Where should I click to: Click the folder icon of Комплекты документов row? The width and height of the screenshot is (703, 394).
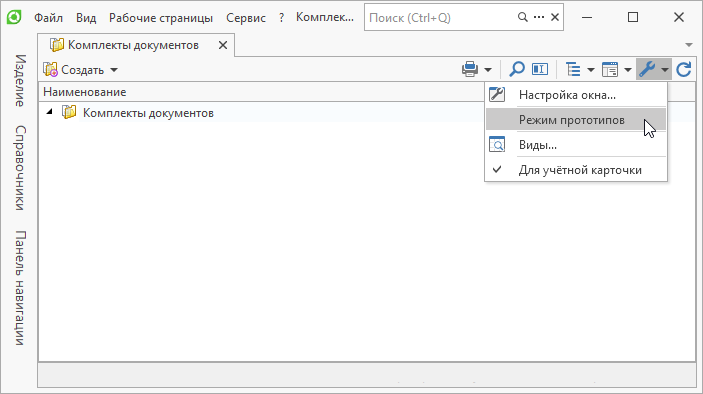pos(69,112)
